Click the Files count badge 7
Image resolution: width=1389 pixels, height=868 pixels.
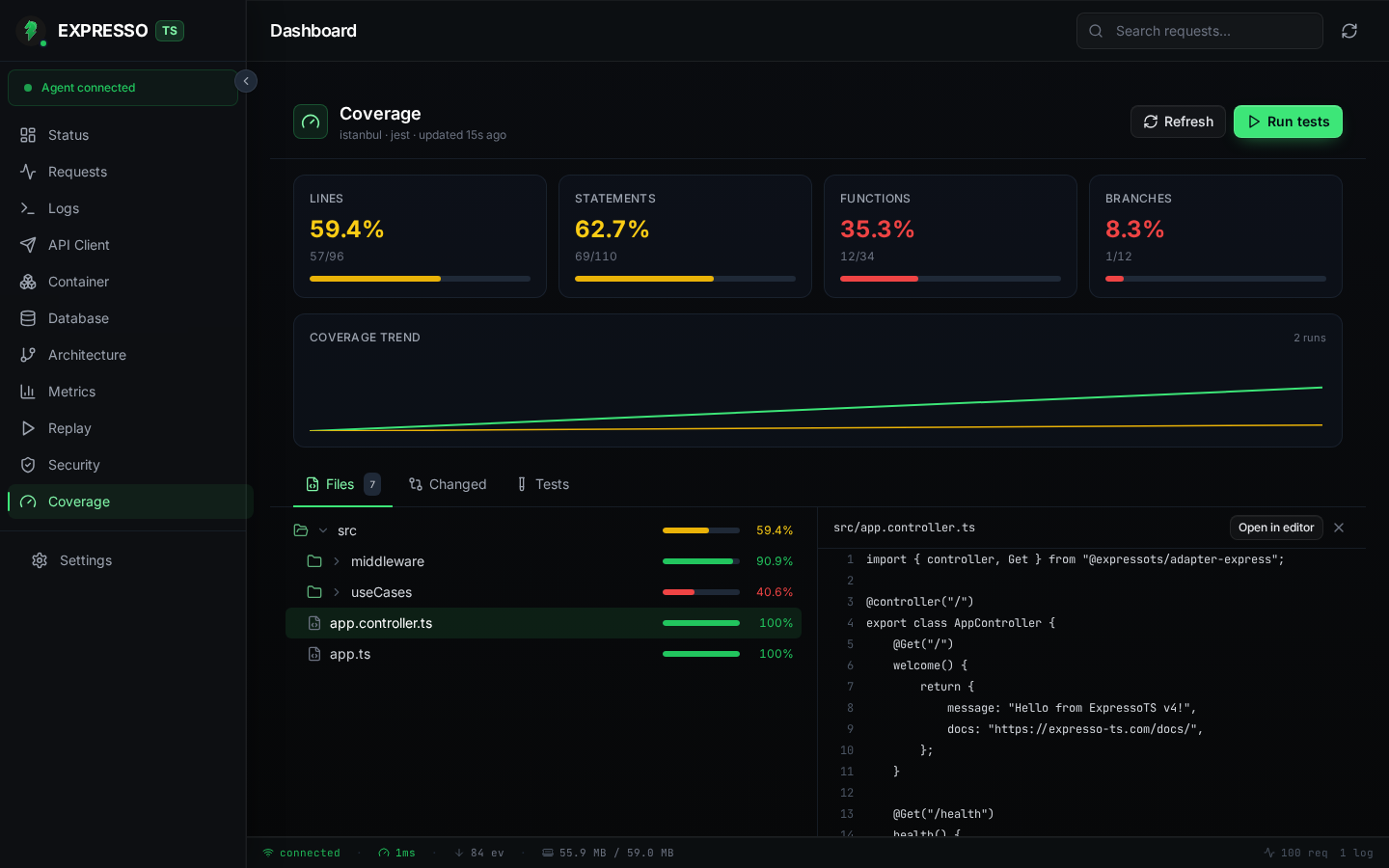point(372,484)
